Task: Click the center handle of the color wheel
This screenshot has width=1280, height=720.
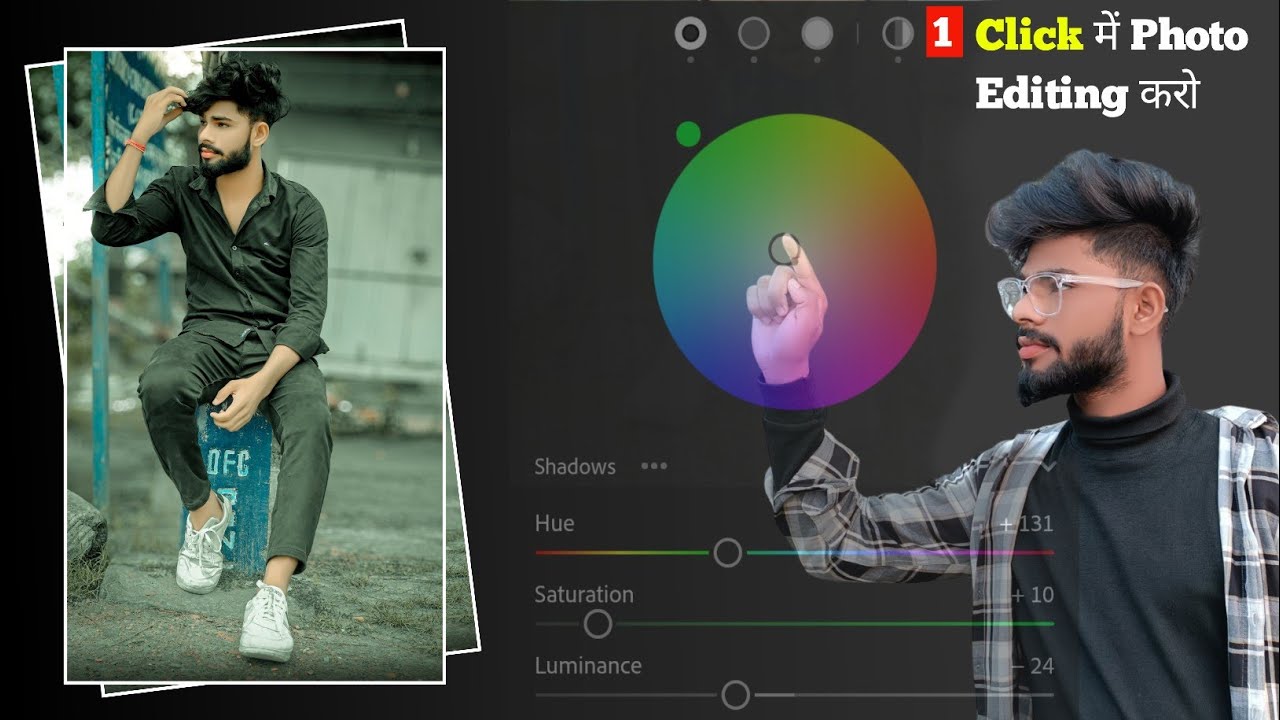Action: pos(783,249)
